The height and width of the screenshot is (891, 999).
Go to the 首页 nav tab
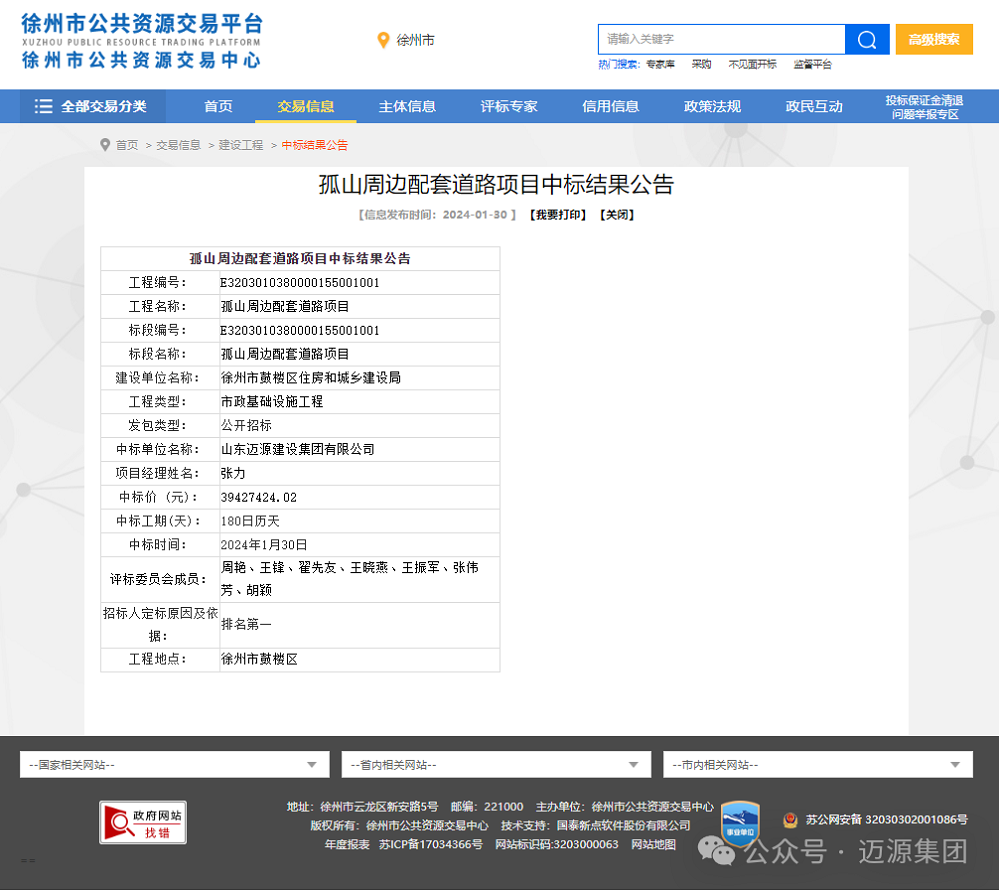218,106
